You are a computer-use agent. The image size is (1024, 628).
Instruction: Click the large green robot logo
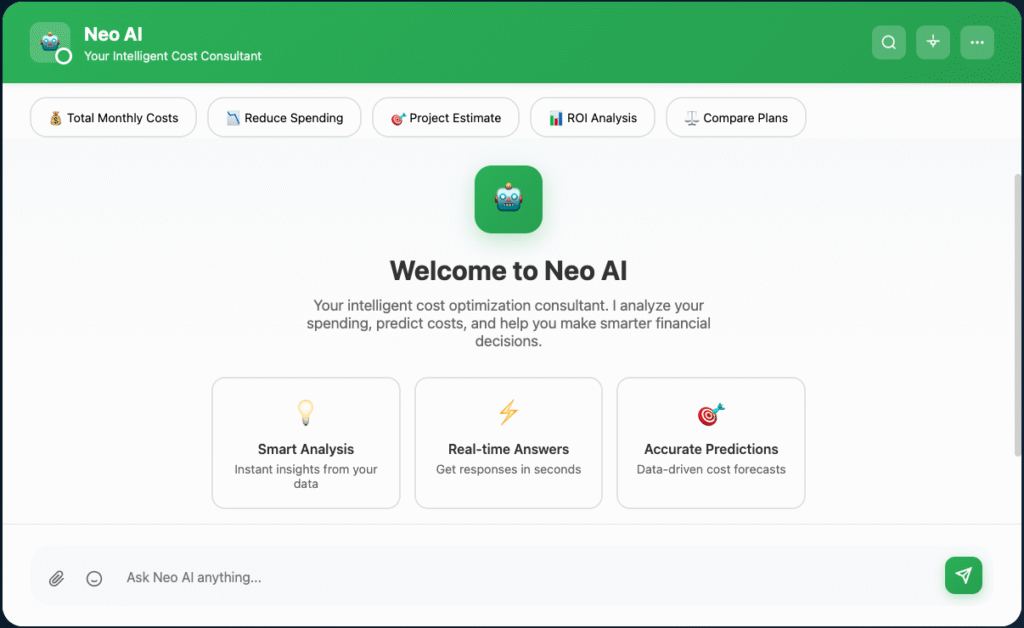tap(508, 199)
